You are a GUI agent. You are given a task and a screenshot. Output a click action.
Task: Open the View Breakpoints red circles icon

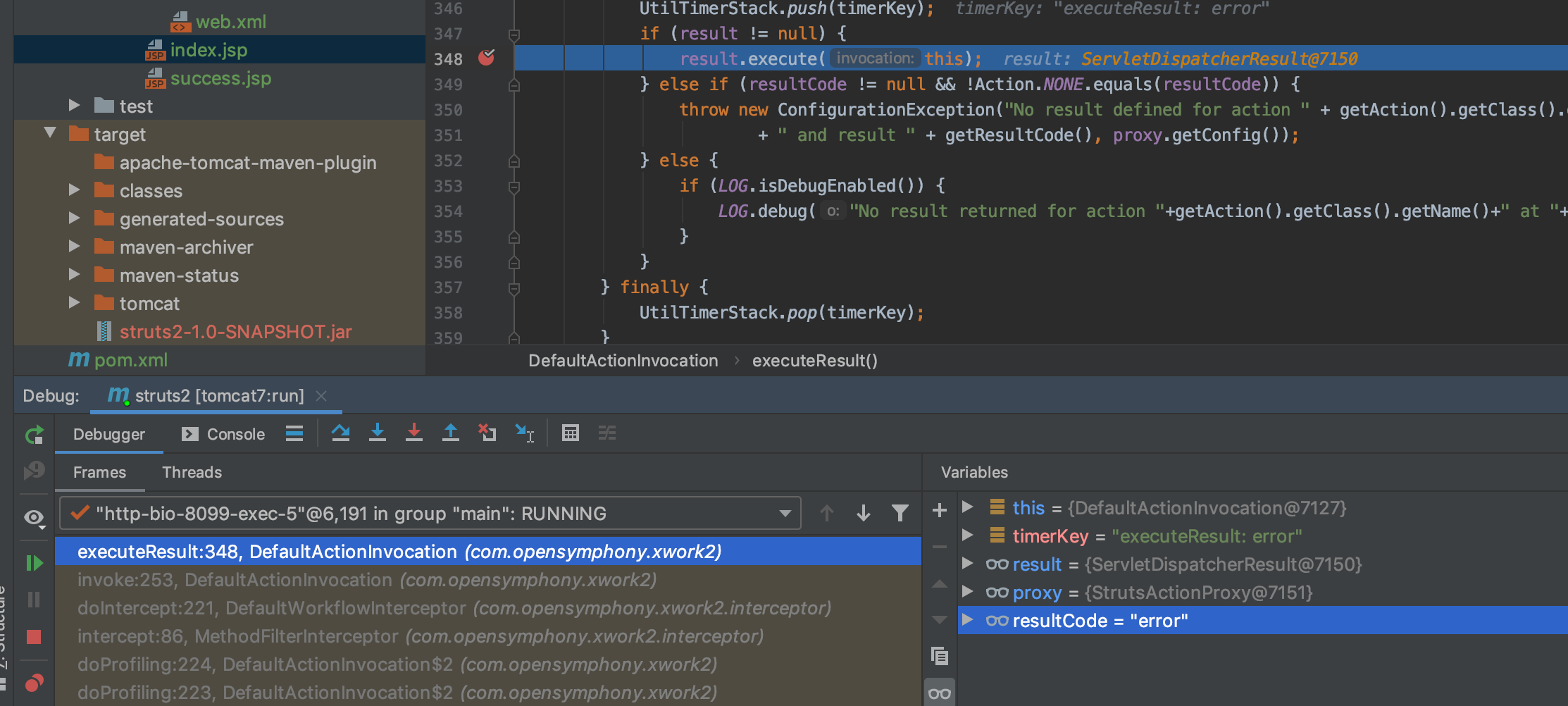[34, 683]
